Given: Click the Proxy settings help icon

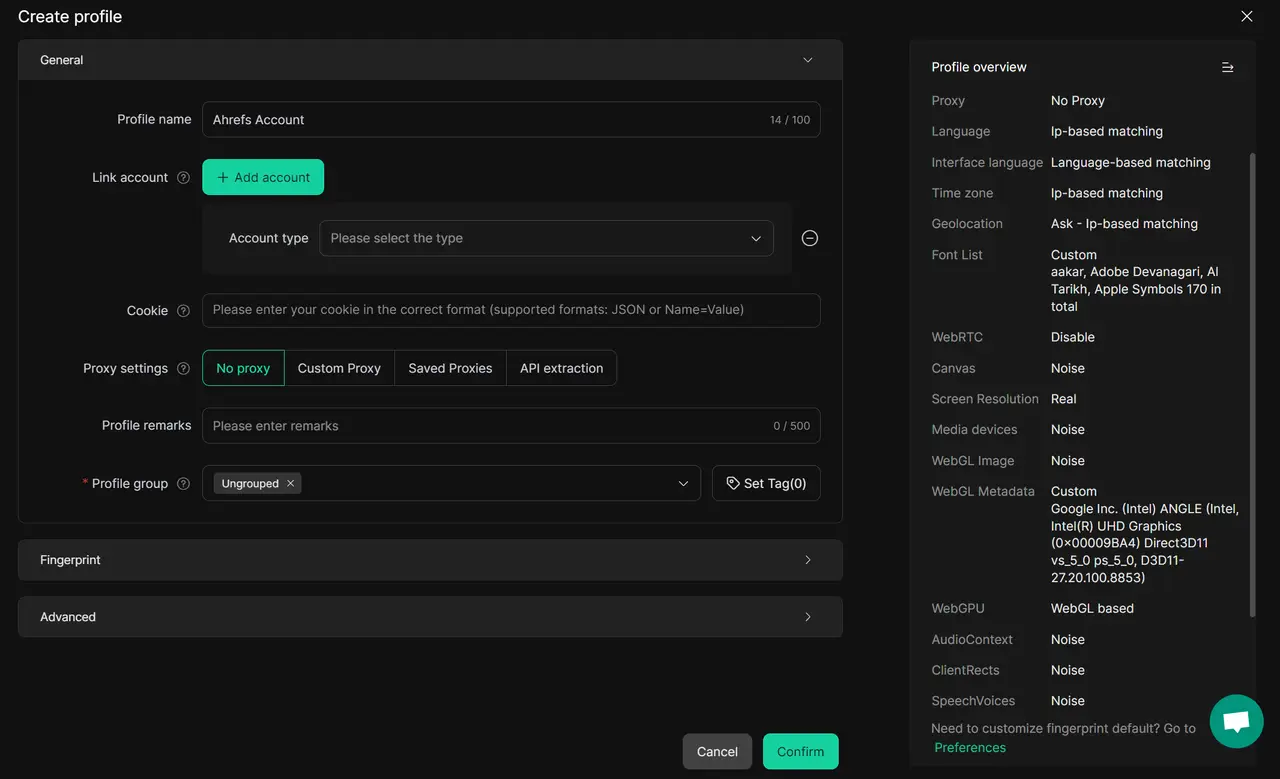Looking at the screenshot, I should [183, 369].
